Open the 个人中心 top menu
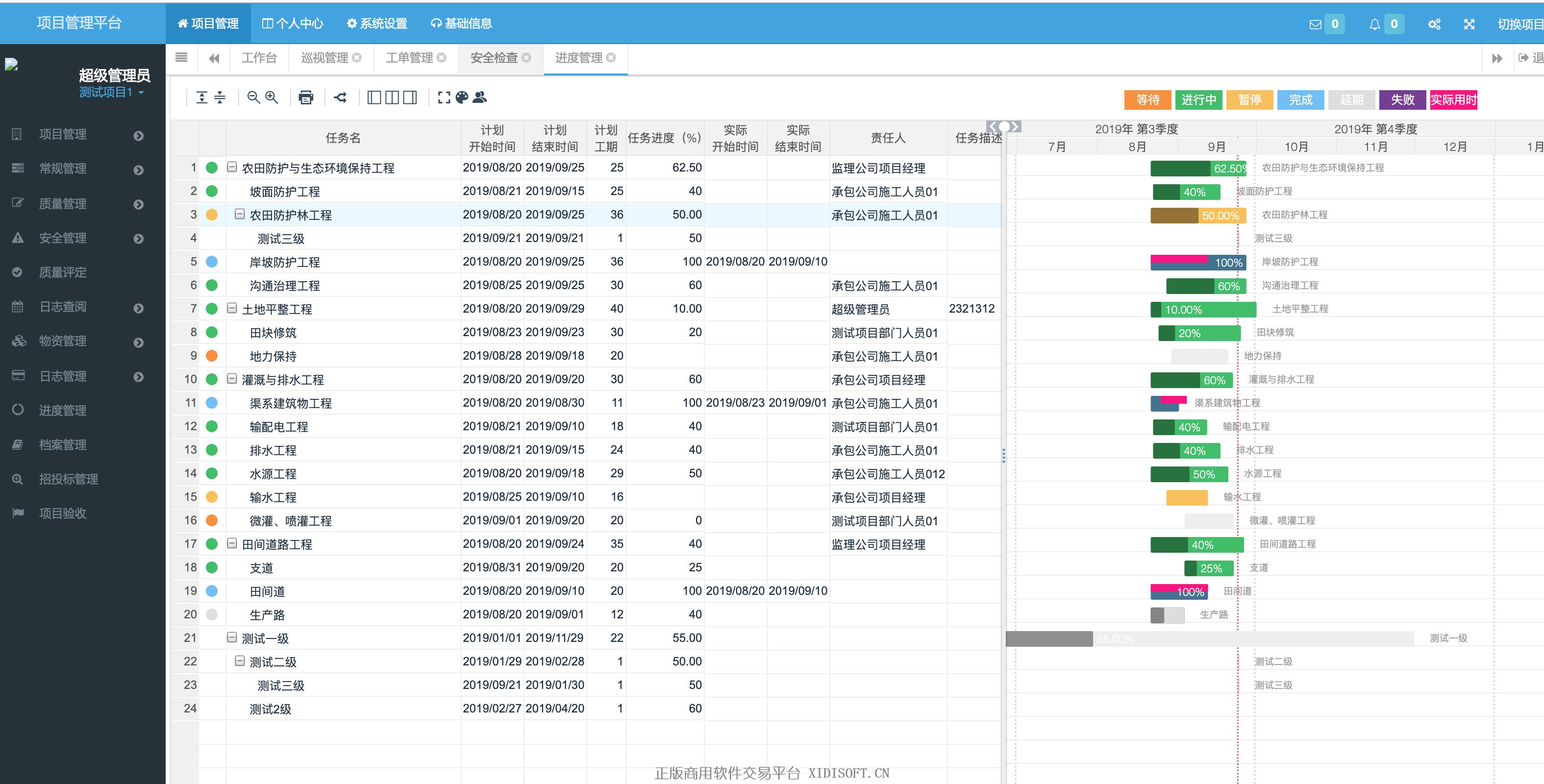1544x784 pixels. pyautogui.click(x=293, y=24)
